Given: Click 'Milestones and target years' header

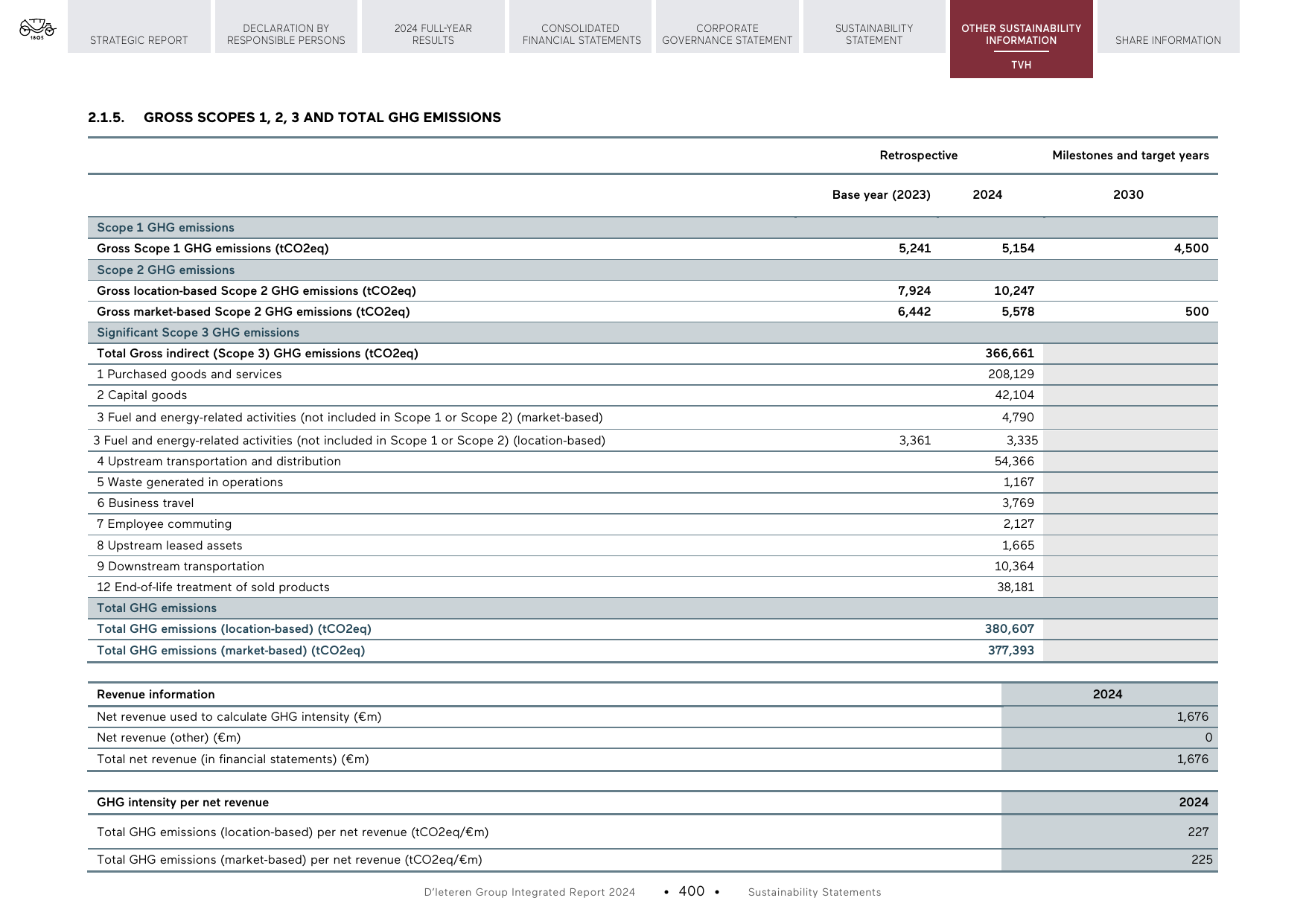Looking at the screenshot, I should [1130, 156].
